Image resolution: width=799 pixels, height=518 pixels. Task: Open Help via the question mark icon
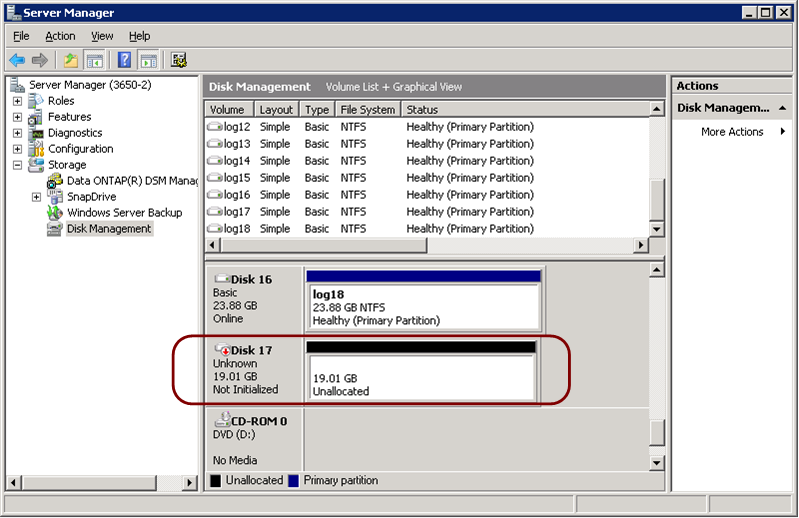click(x=124, y=60)
